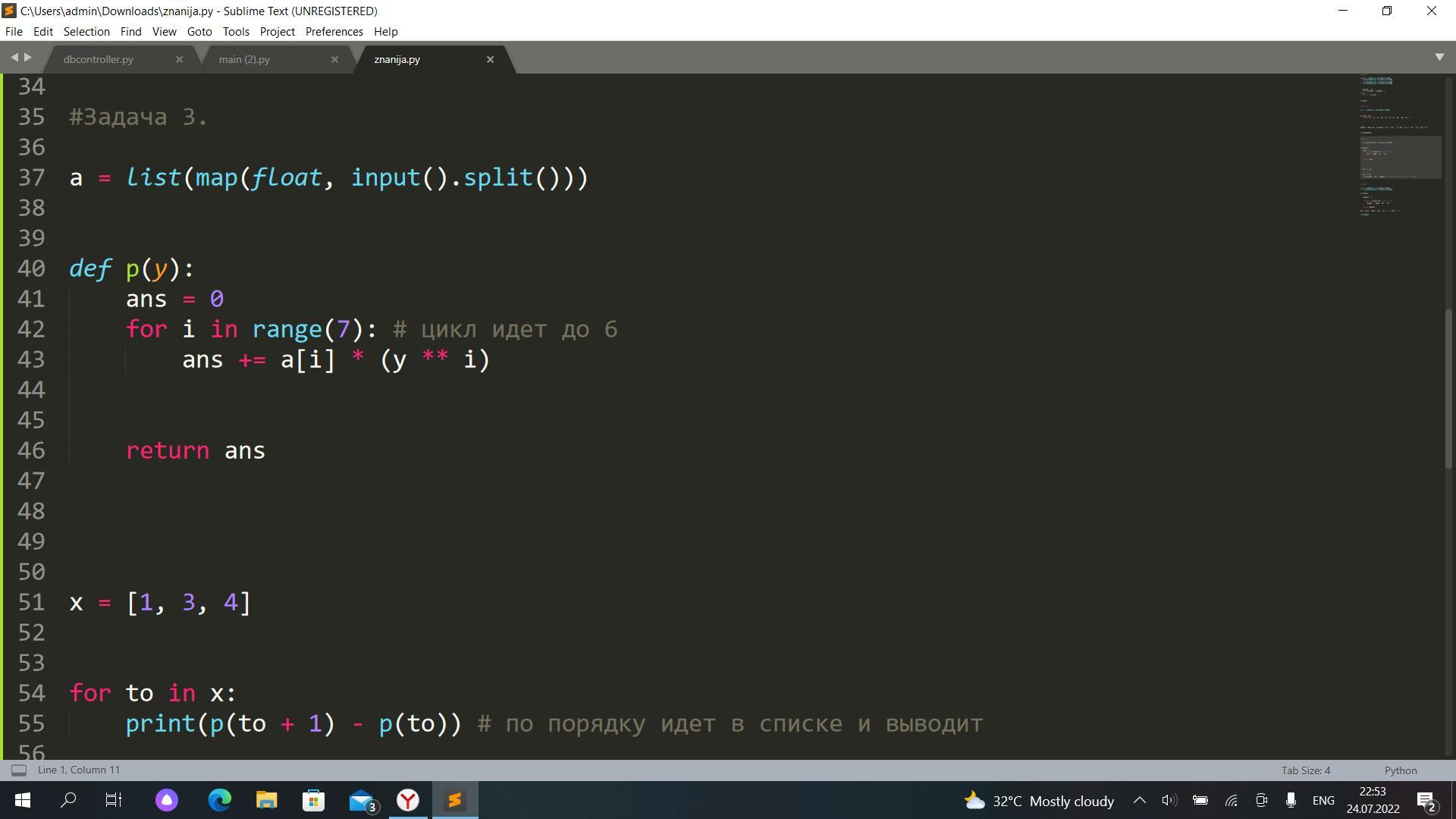Open Microsoft Edge from the taskbar
The height and width of the screenshot is (819, 1456).
pyautogui.click(x=220, y=801)
